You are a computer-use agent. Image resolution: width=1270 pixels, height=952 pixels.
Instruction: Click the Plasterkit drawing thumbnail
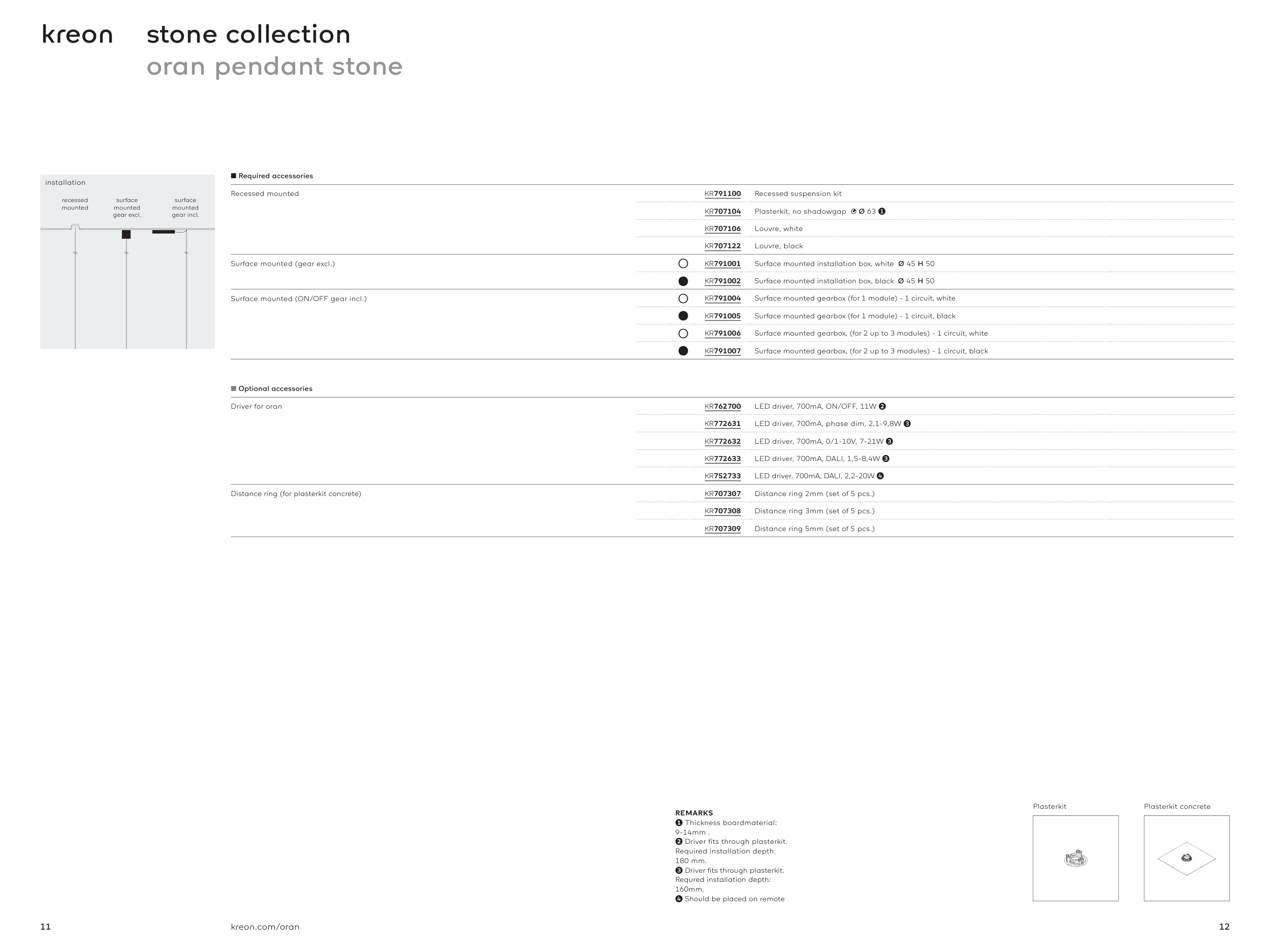1075,859
